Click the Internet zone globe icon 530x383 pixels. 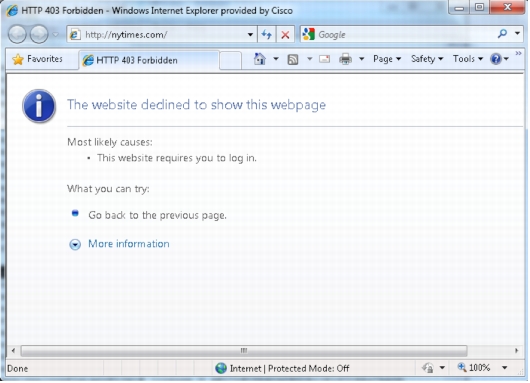(221, 368)
